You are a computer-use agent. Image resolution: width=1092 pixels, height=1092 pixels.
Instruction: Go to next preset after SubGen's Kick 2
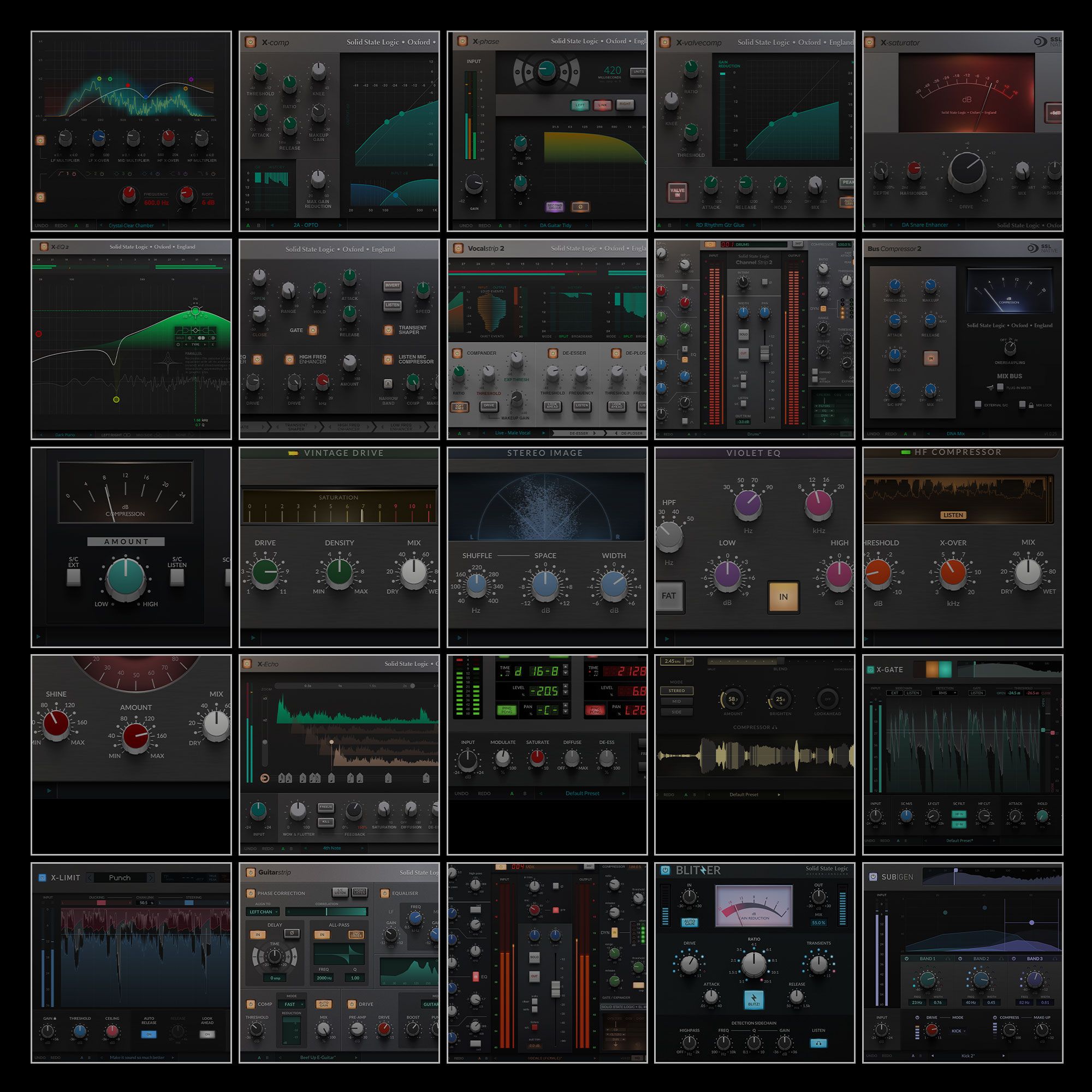coord(1004,1056)
